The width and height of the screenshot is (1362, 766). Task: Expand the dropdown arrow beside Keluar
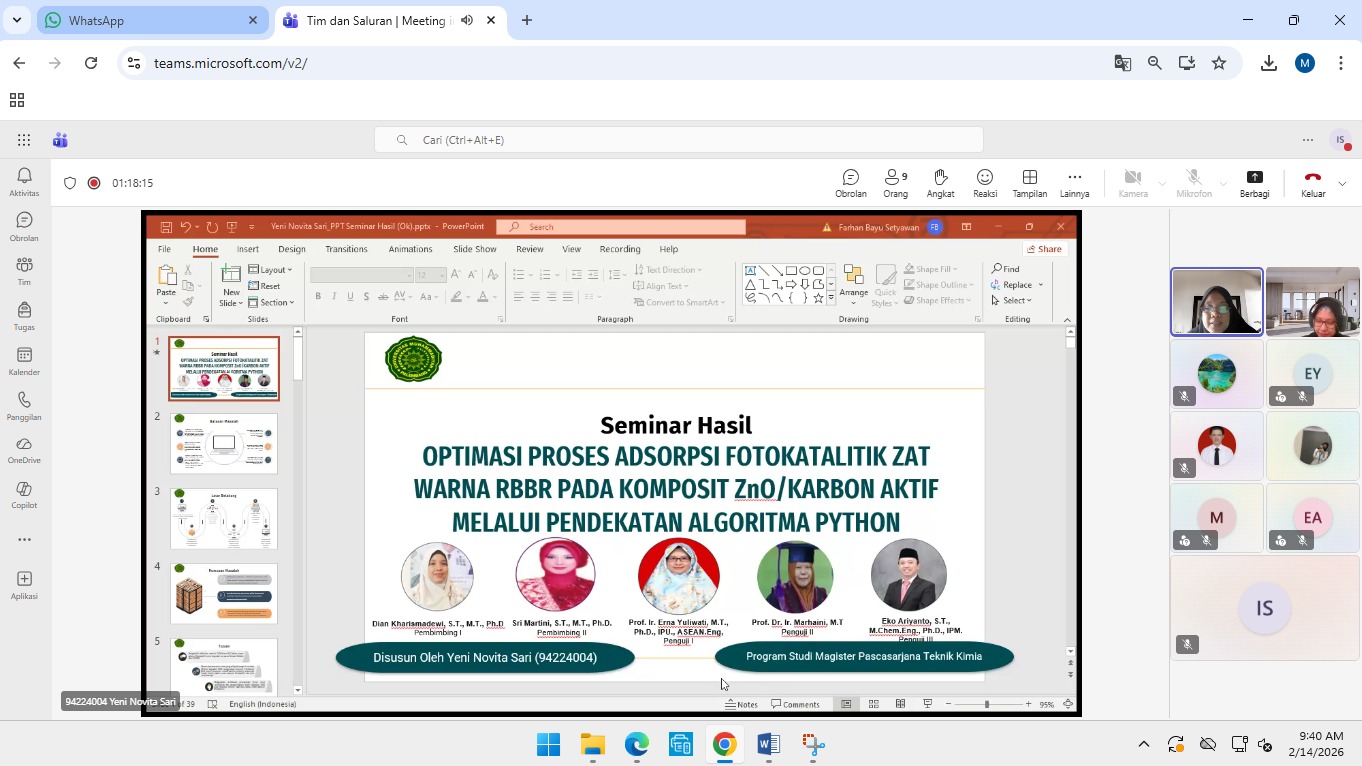point(1342,184)
